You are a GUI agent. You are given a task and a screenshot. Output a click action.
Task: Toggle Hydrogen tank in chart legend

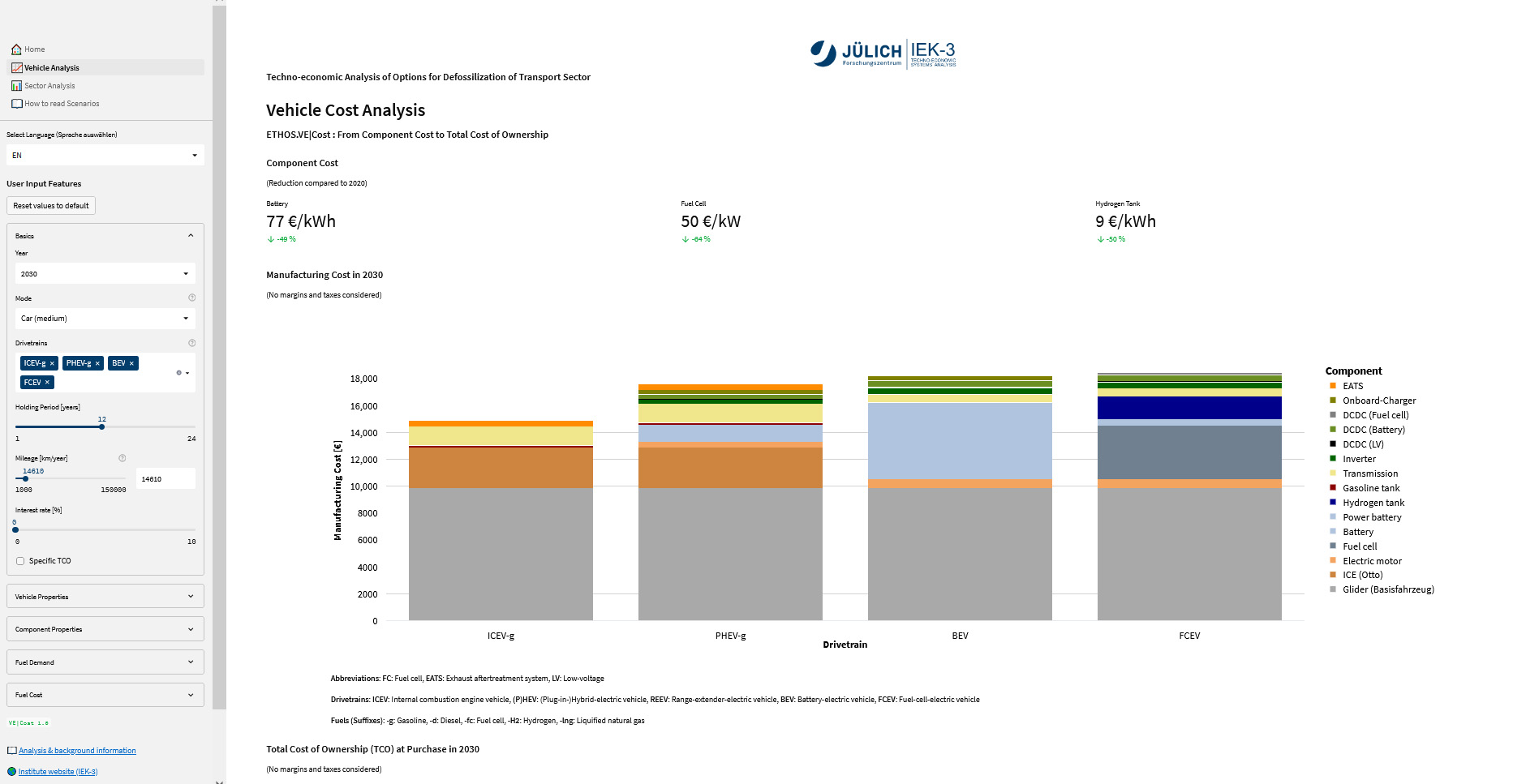(1373, 503)
